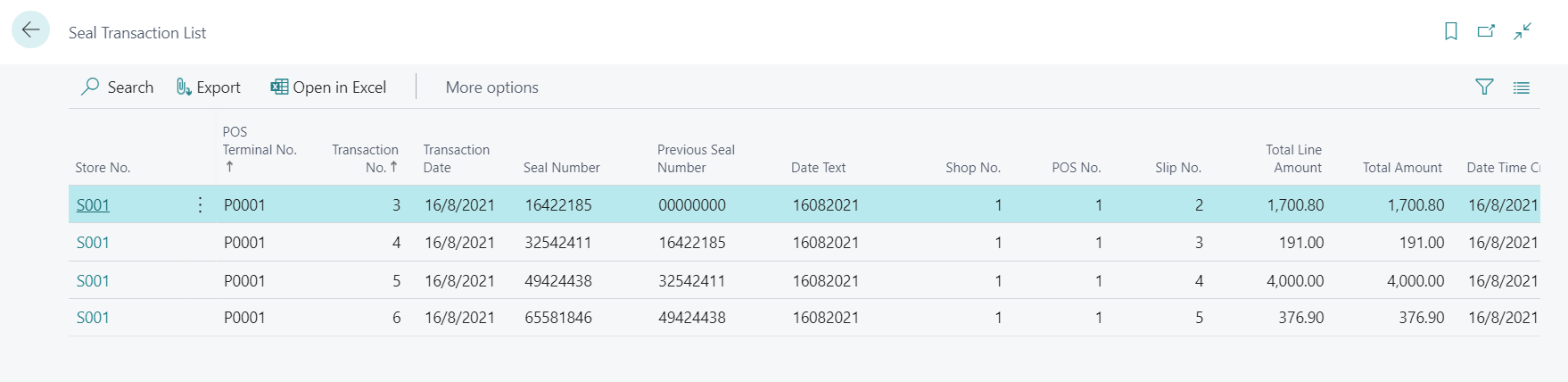The width and height of the screenshot is (1568, 382).
Task: Open in Excel
Action: (328, 87)
